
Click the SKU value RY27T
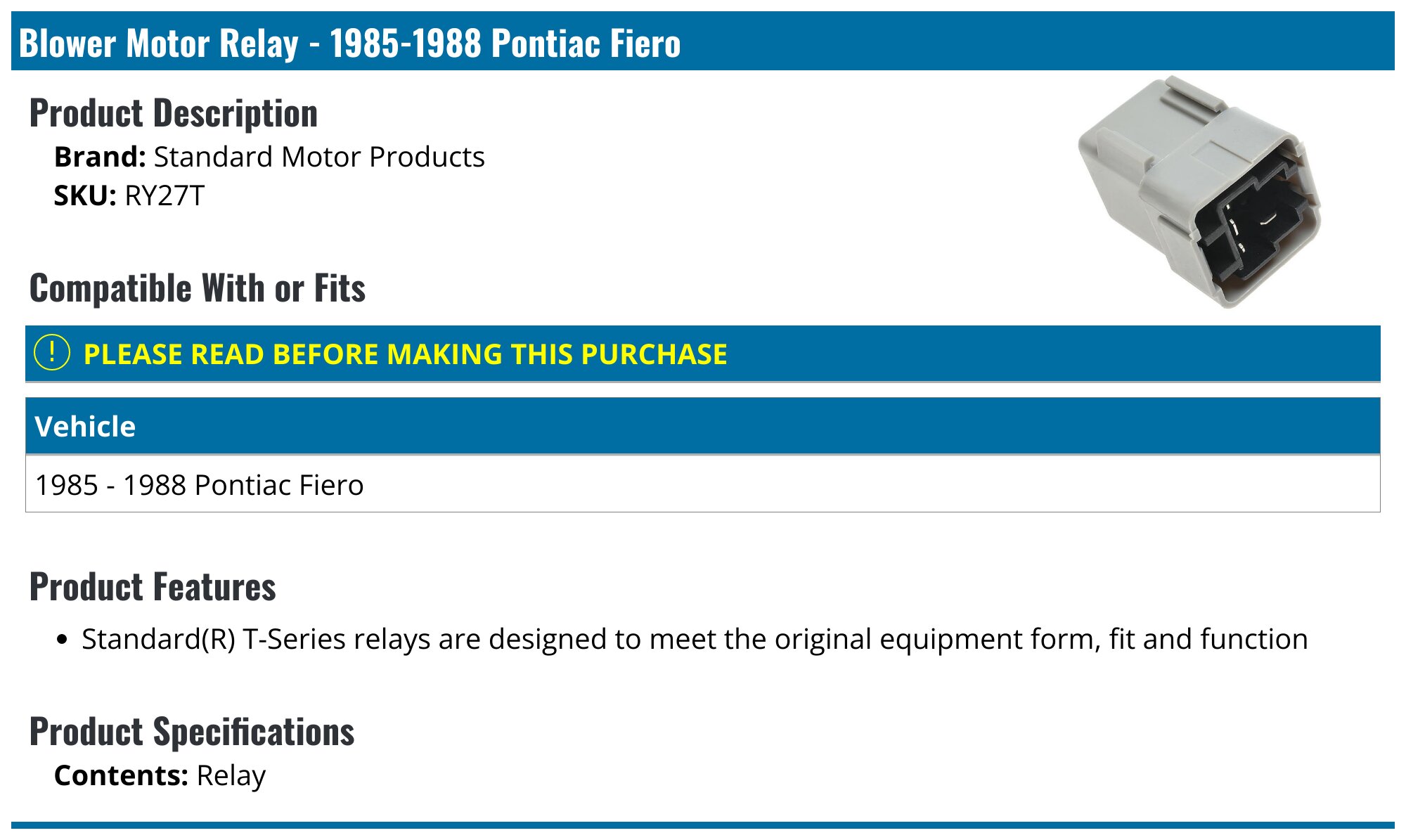pos(165,195)
